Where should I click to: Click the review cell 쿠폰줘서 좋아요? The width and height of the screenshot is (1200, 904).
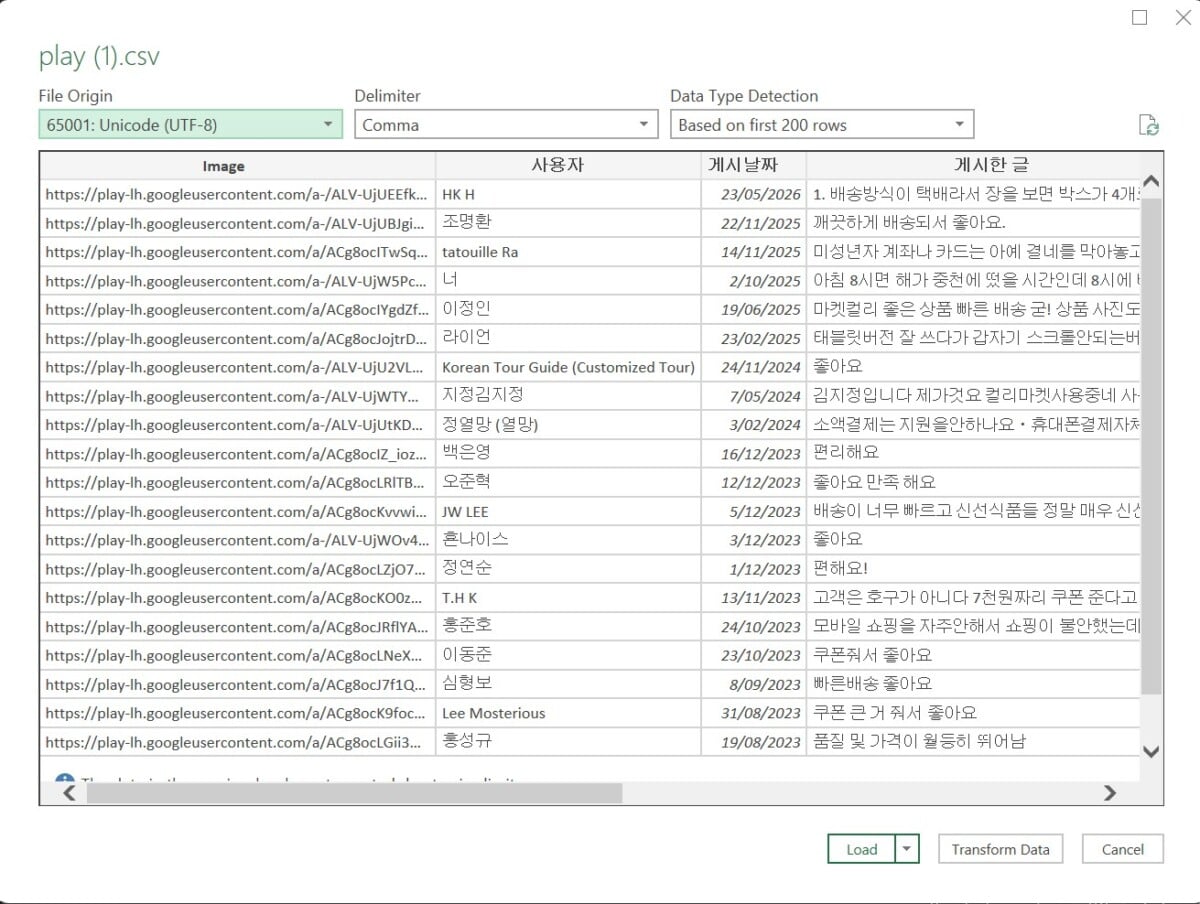click(x=973, y=656)
